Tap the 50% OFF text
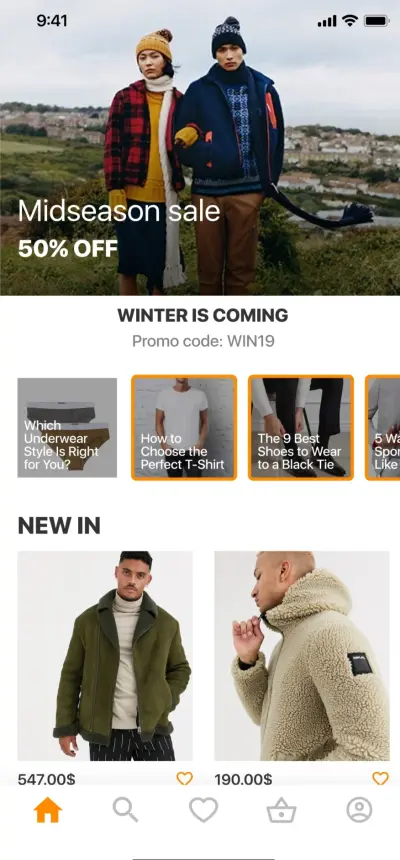This screenshot has width=400, height=860. pos(68,248)
